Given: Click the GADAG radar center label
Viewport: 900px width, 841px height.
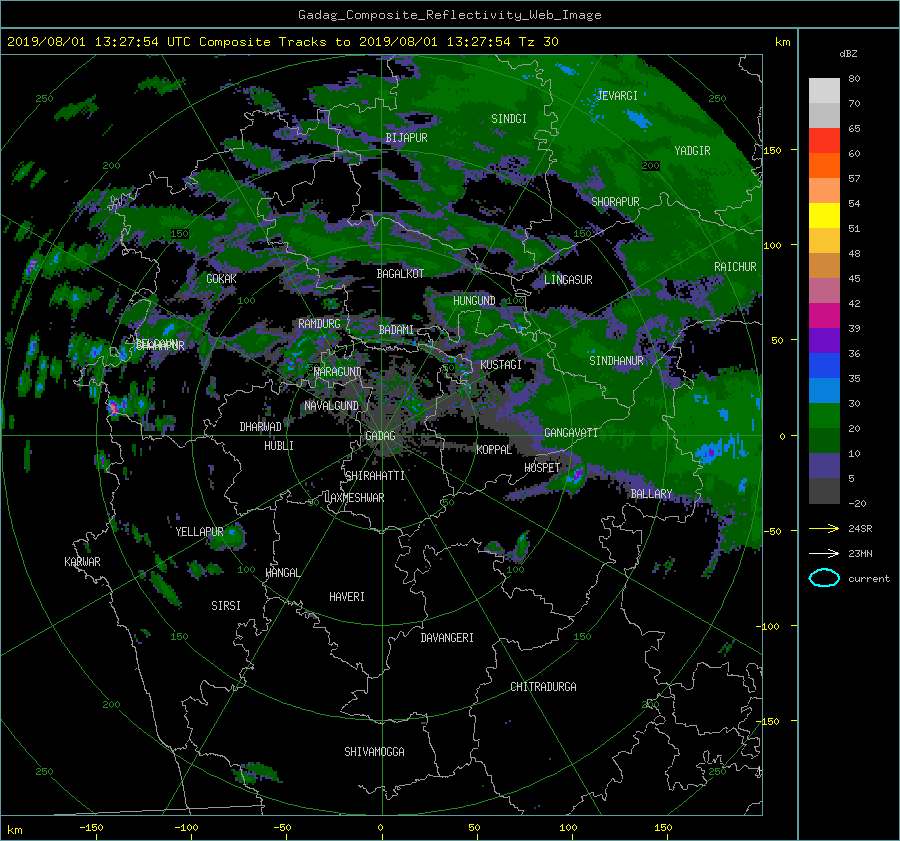Looking at the screenshot, I should pyautogui.click(x=380, y=436).
